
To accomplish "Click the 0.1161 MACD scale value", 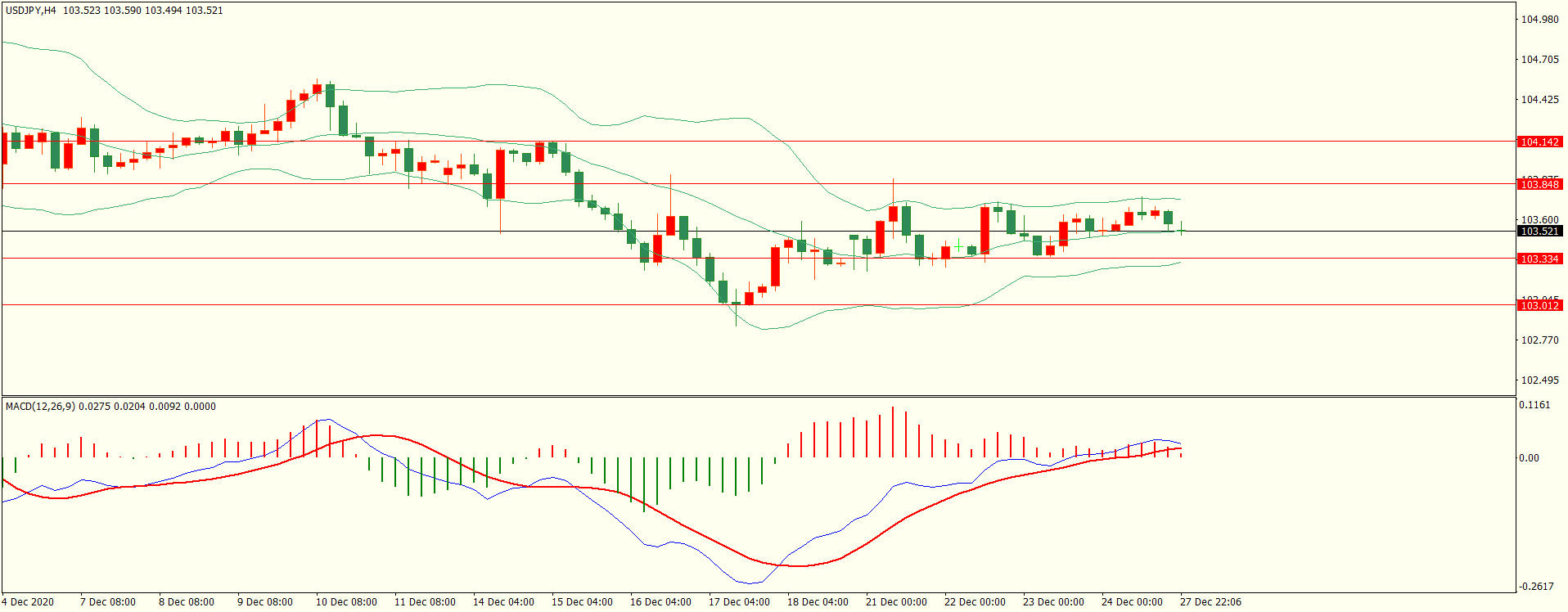I will point(1534,405).
